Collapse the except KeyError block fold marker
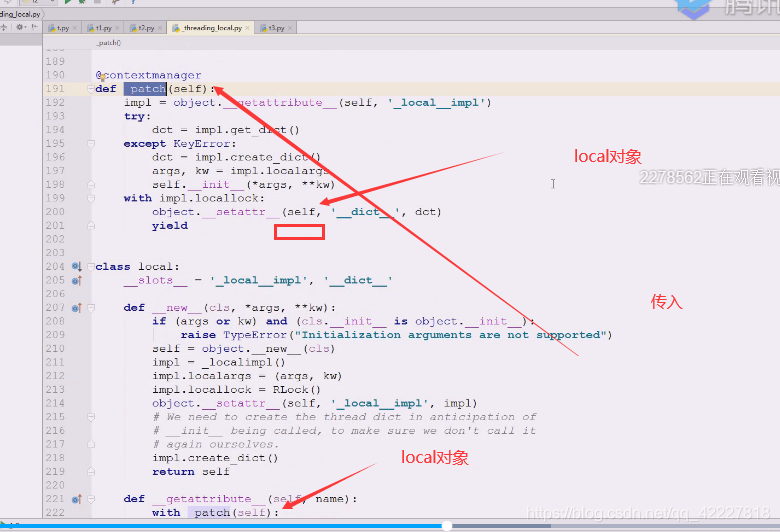This screenshot has width=780, height=532. click(91, 144)
